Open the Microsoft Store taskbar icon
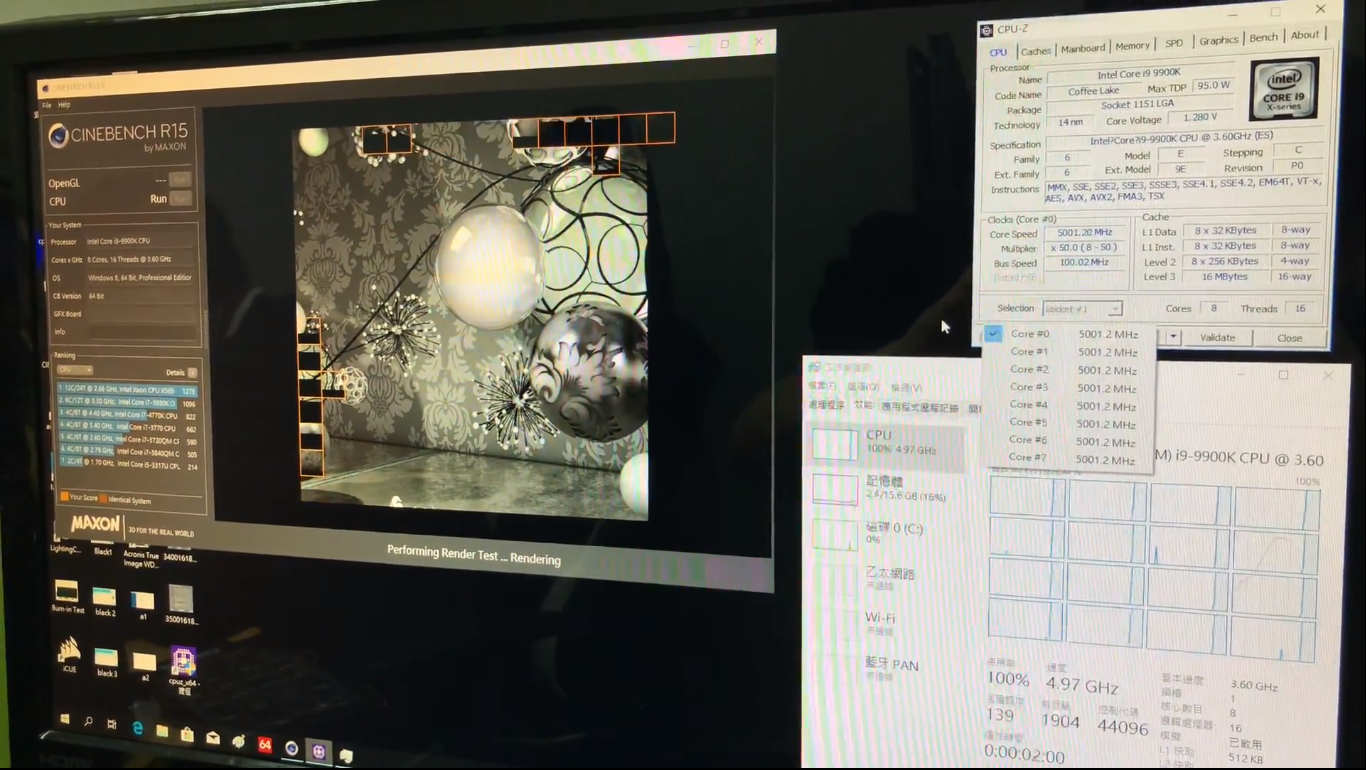Viewport: 1366px width, 770px height. tap(187, 735)
